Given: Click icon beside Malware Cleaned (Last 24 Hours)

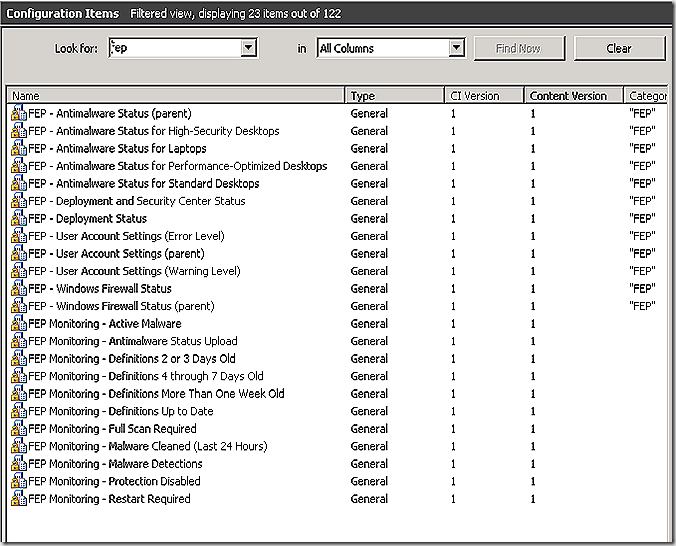Looking at the screenshot, I should tap(19, 446).
